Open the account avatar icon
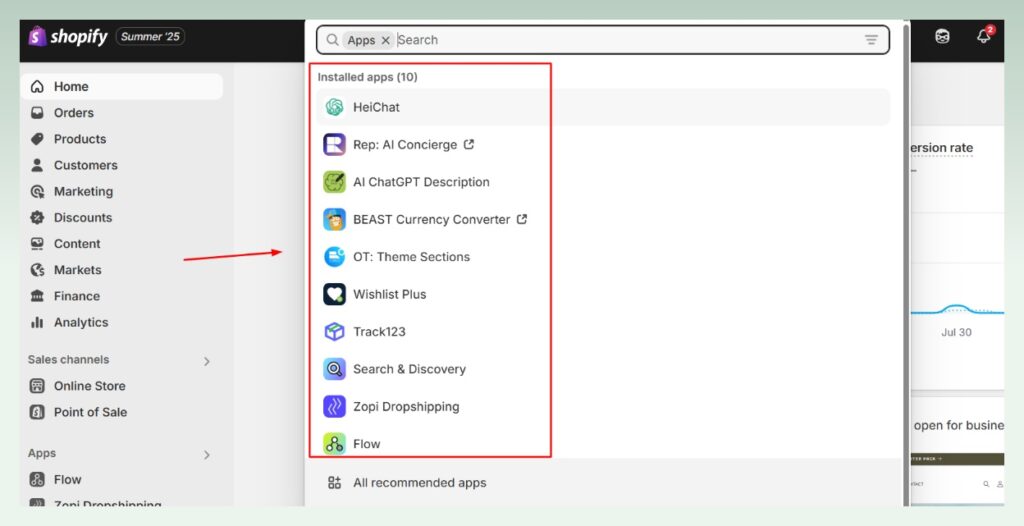Image resolution: width=1024 pixels, height=526 pixels. [942, 37]
